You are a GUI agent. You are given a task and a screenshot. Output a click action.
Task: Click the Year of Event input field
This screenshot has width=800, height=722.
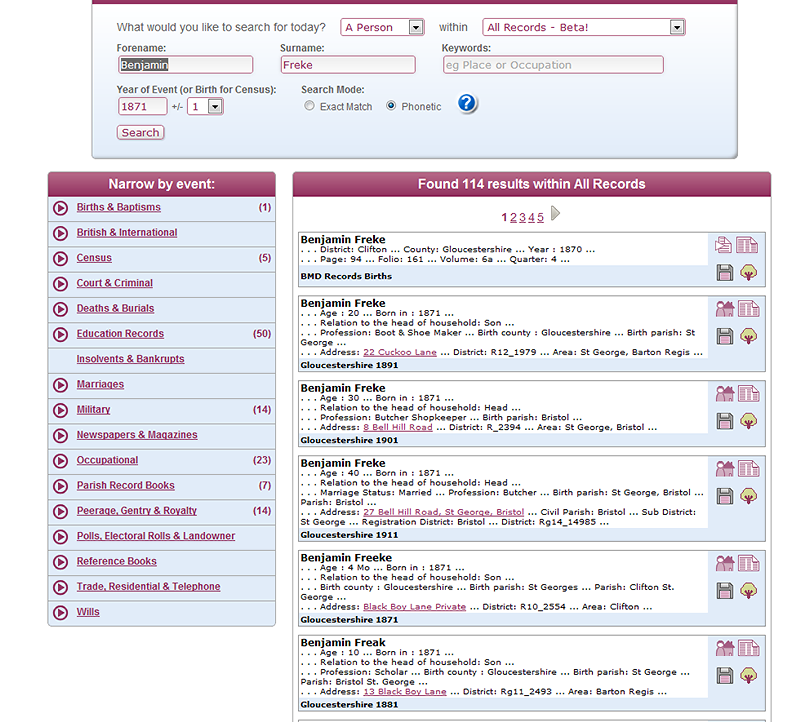point(142,107)
